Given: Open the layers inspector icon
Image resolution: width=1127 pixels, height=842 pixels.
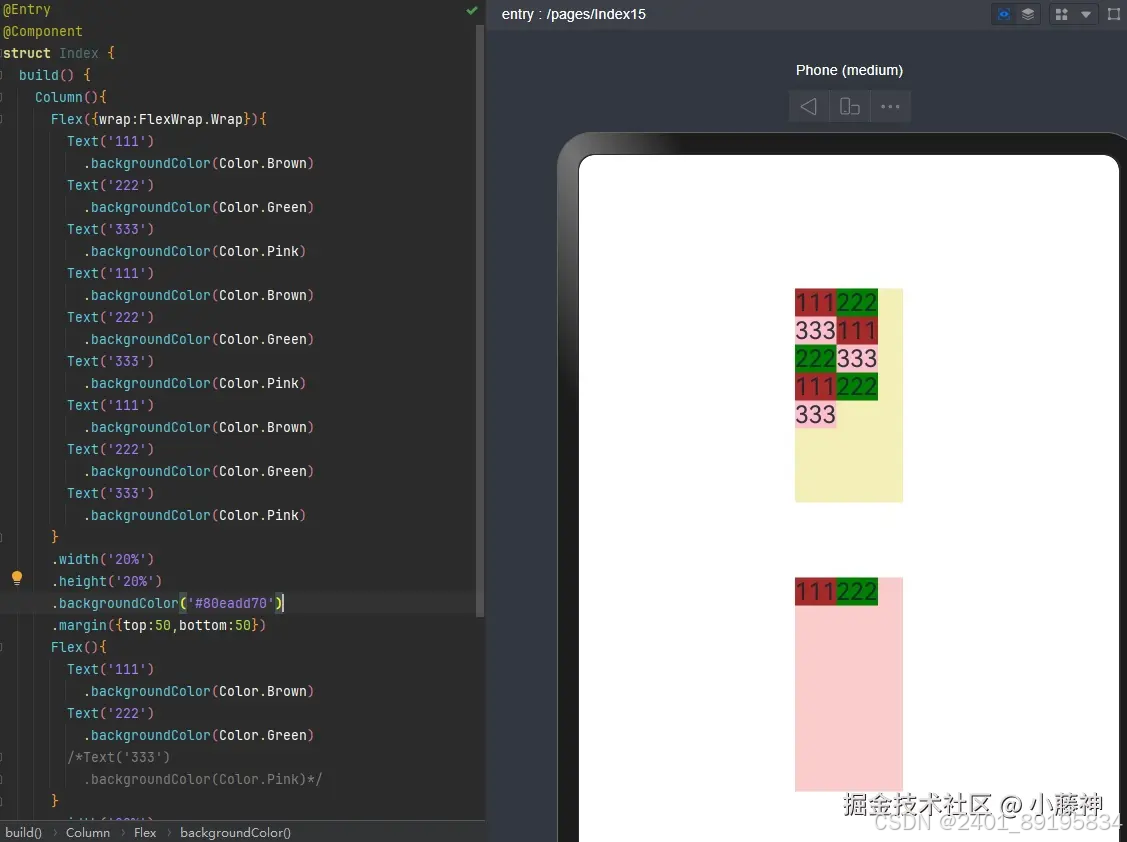Looking at the screenshot, I should click(x=1028, y=14).
